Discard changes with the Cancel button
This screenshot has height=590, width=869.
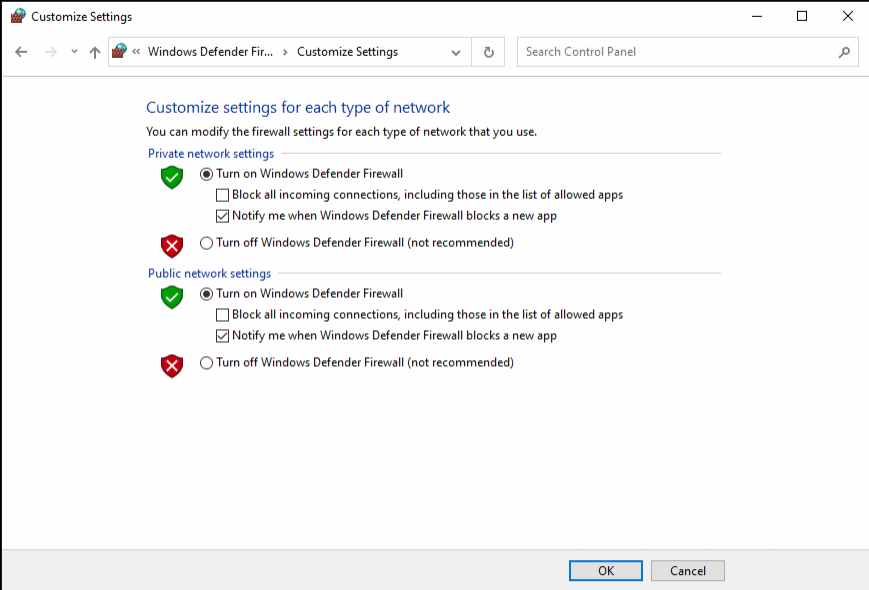[x=688, y=571]
